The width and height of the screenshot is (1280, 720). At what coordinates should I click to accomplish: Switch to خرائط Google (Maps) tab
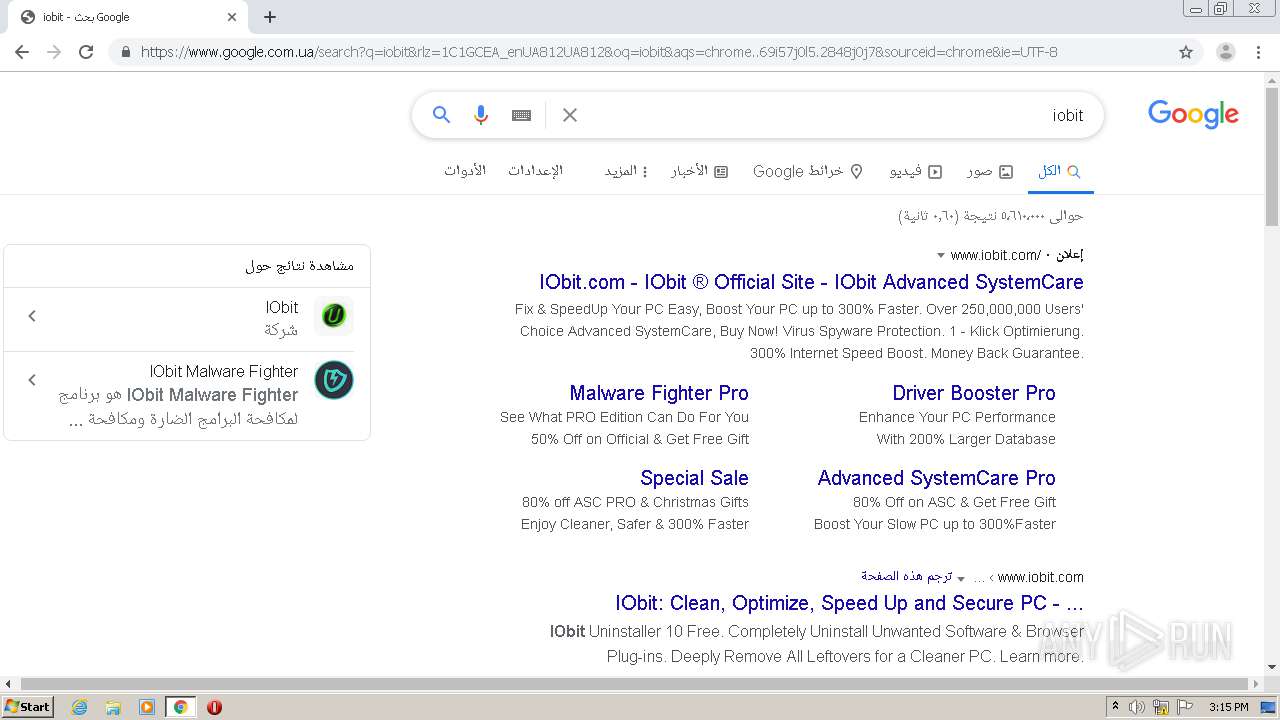pos(808,171)
